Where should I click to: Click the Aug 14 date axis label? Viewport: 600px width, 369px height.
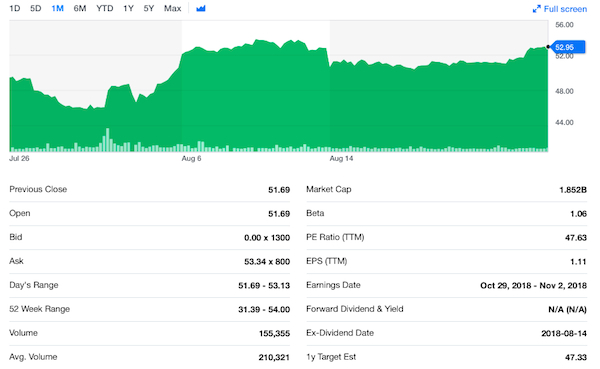(x=341, y=158)
